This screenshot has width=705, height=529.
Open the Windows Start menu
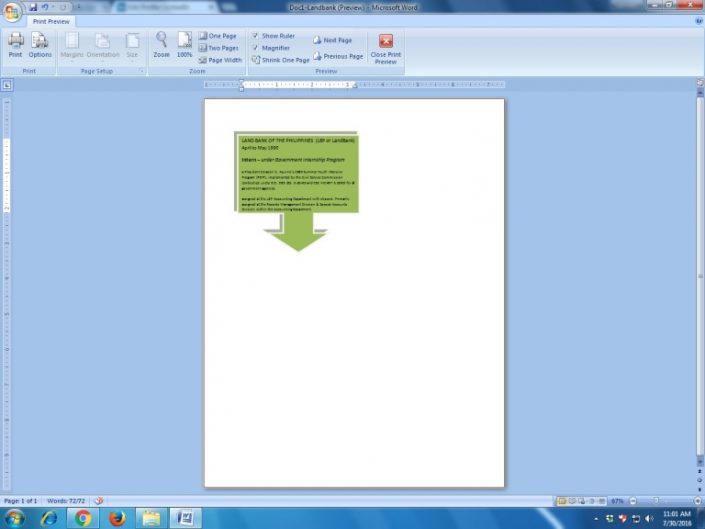pyautogui.click(x=14, y=518)
